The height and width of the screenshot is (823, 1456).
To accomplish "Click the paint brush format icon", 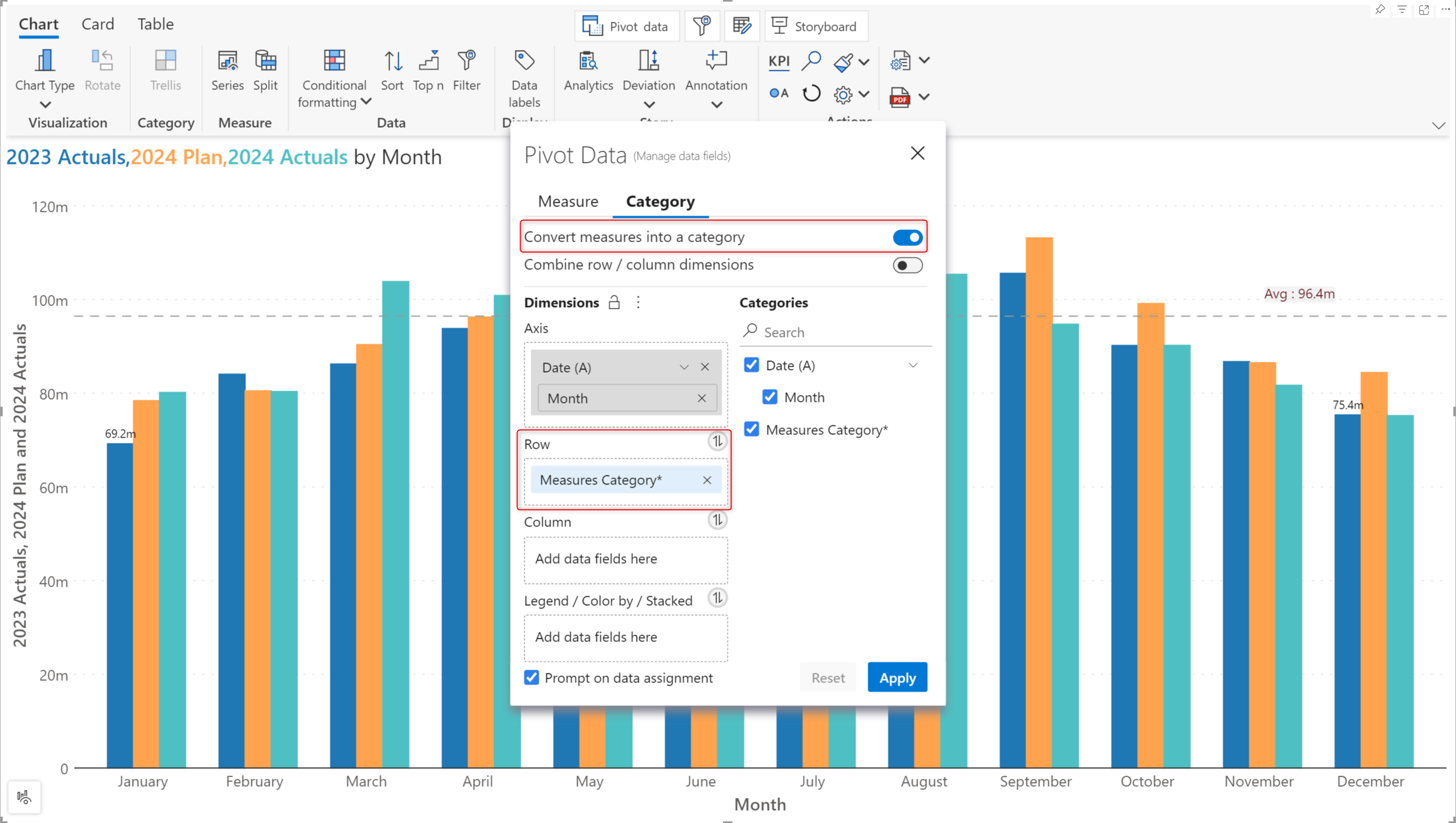I will click(x=843, y=62).
